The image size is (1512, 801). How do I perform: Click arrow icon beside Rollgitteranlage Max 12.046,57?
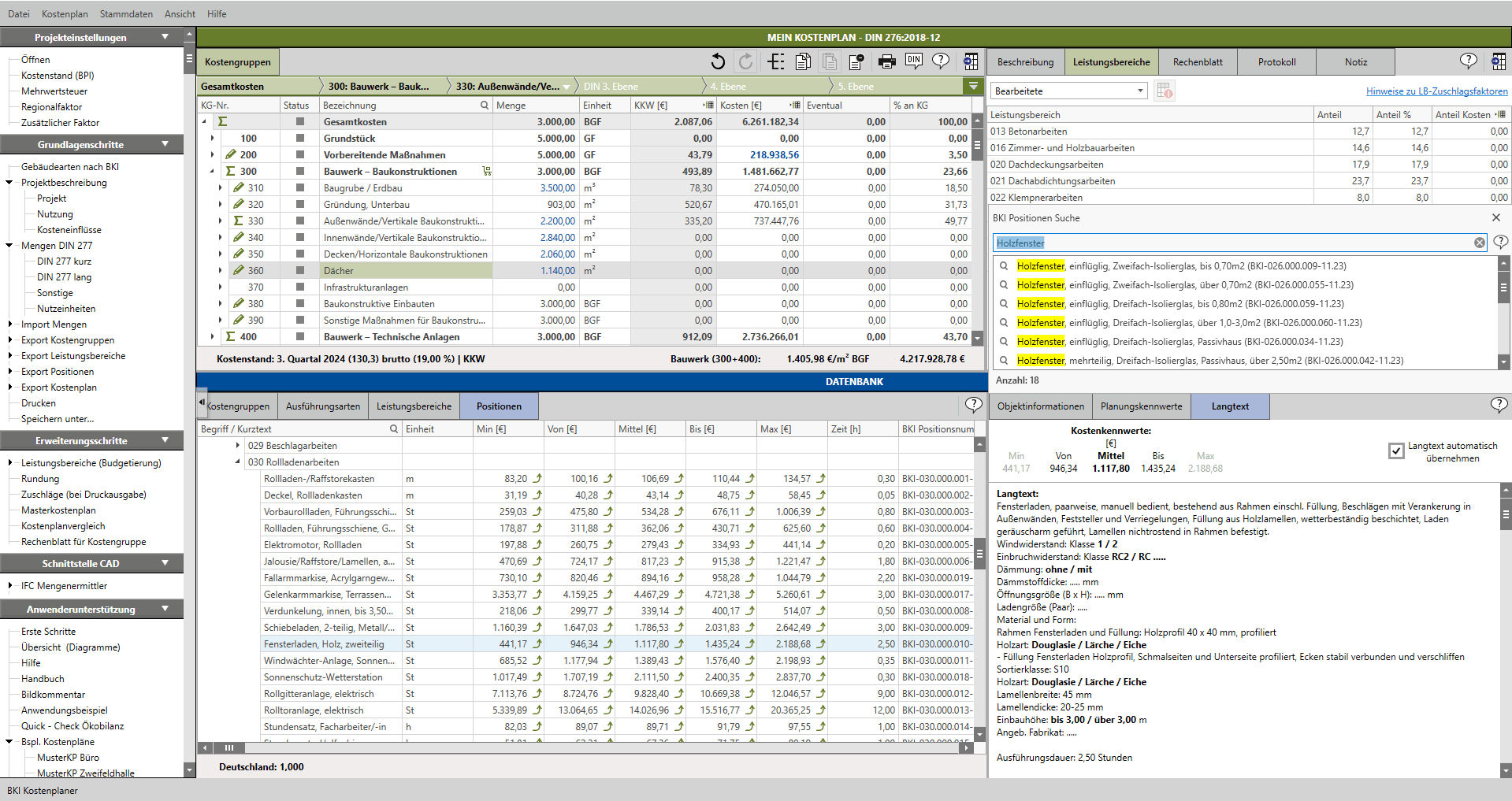point(821,693)
